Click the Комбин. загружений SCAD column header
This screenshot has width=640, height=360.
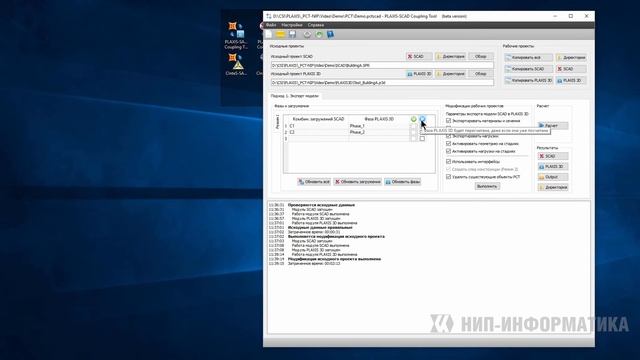click(x=318, y=119)
